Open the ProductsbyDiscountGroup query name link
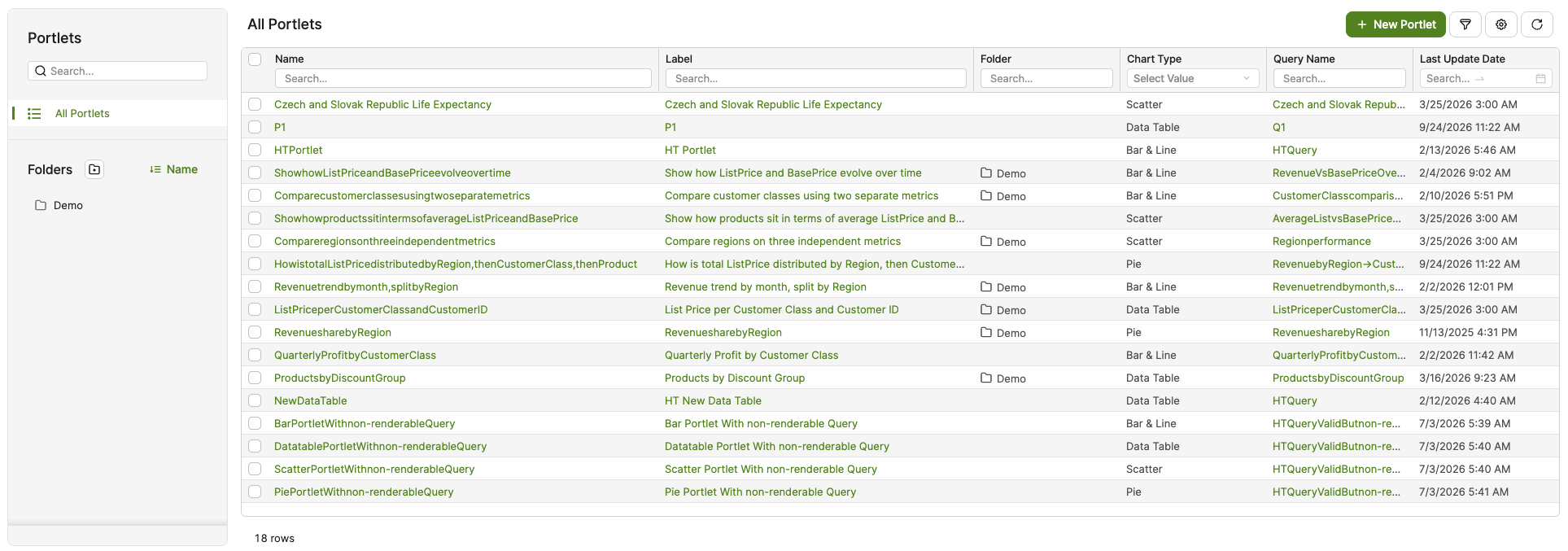 (1338, 378)
